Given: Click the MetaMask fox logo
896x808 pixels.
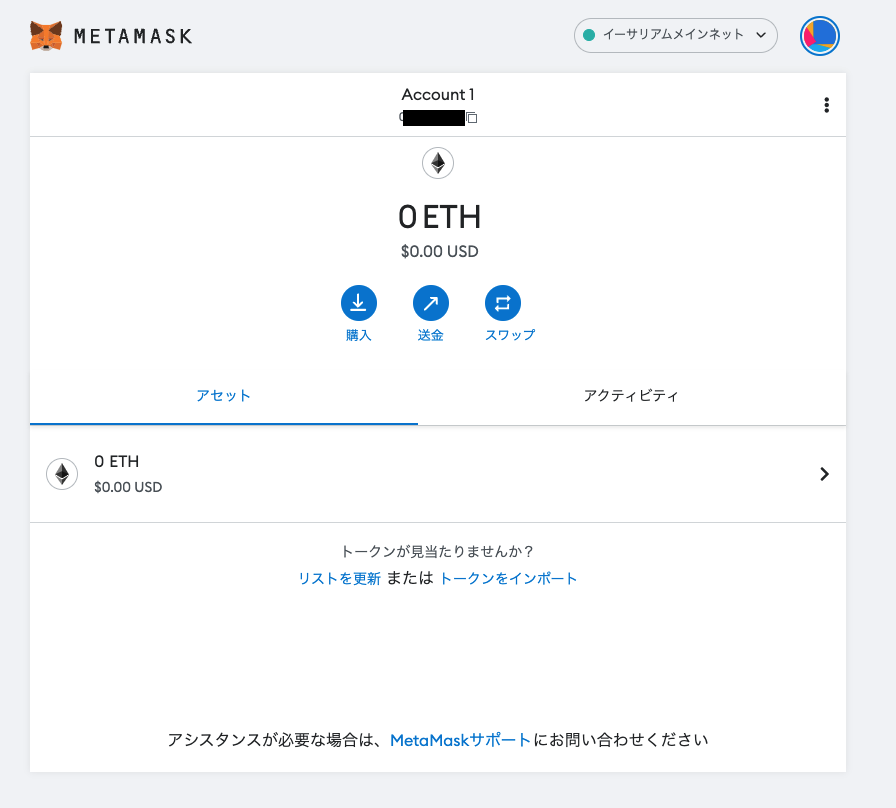Looking at the screenshot, I should click(46, 36).
